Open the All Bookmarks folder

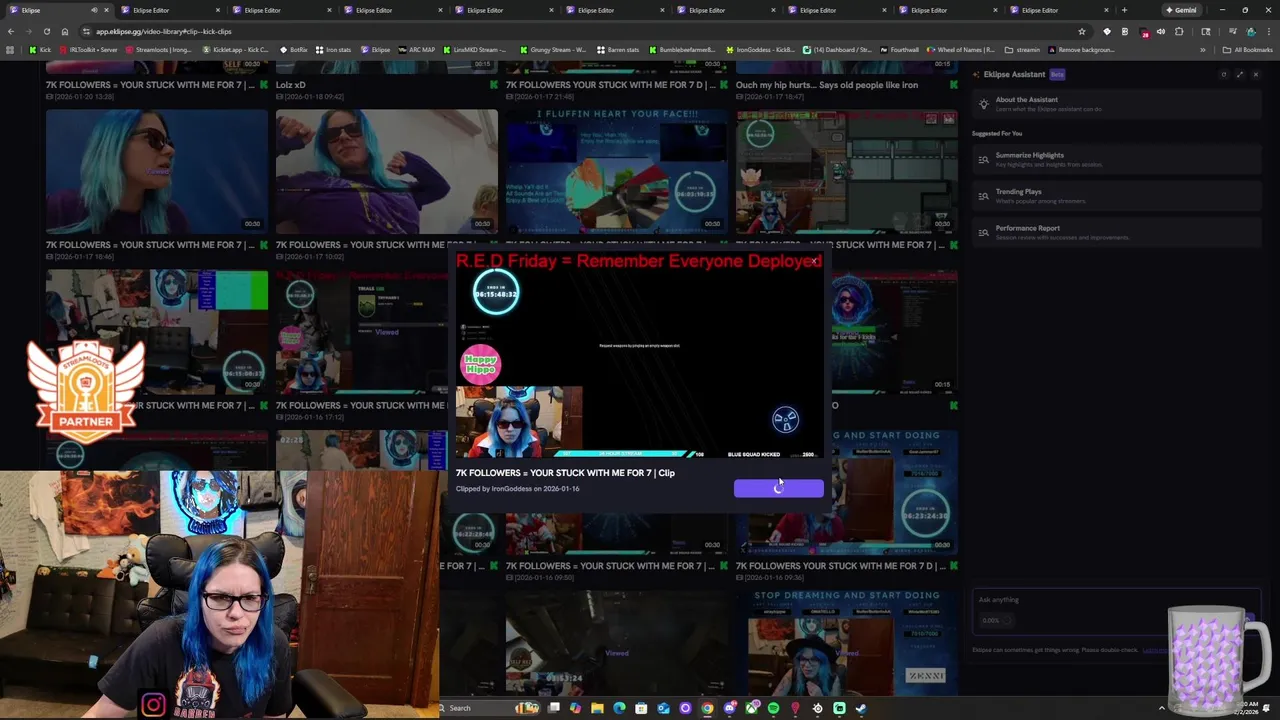[x=1247, y=49]
